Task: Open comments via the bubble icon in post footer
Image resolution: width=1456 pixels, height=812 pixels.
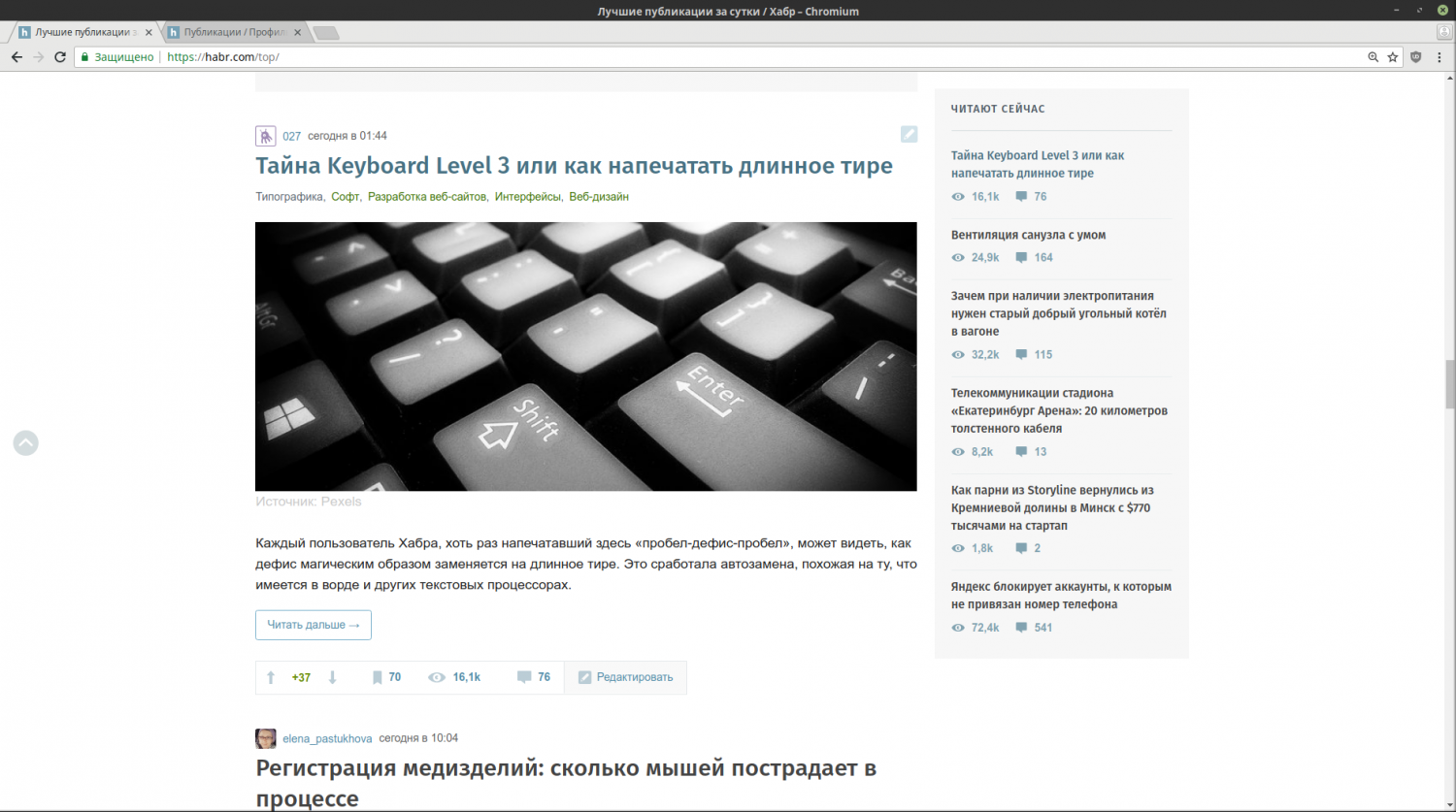Action: click(x=524, y=678)
